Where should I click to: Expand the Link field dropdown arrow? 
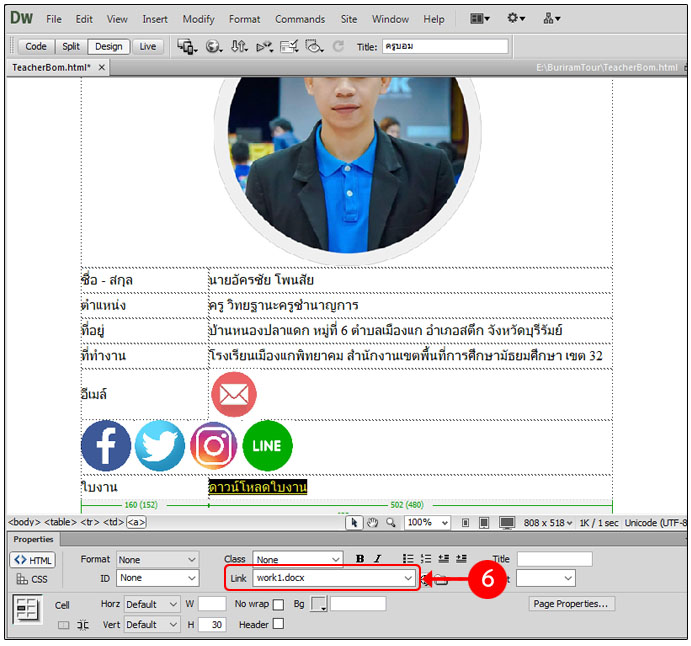coord(408,578)
